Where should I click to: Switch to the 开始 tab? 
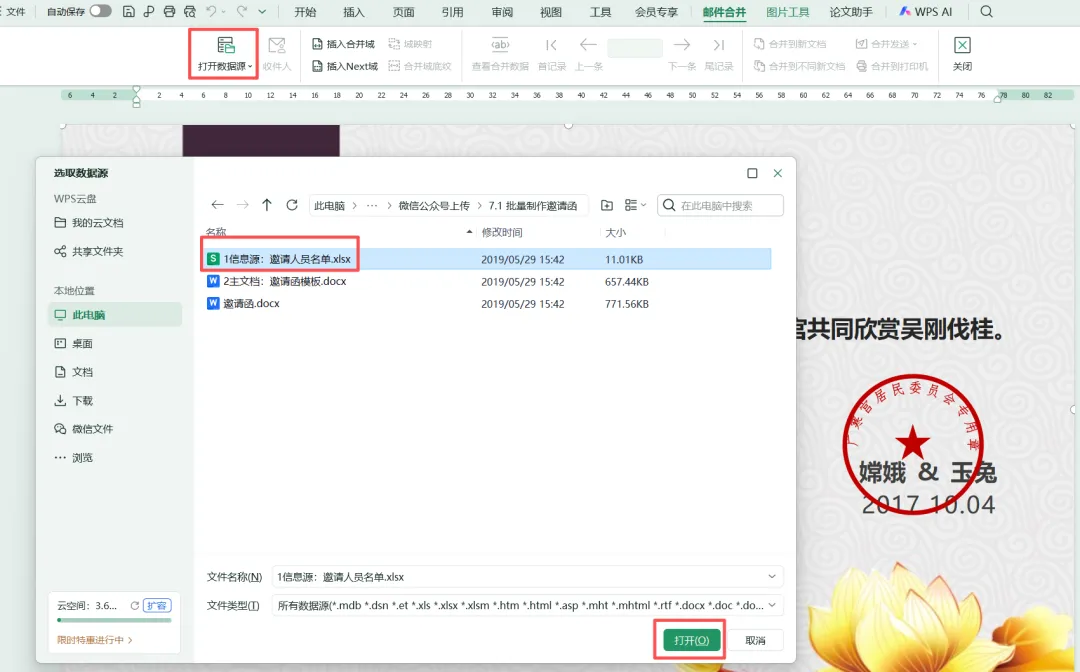305,12
